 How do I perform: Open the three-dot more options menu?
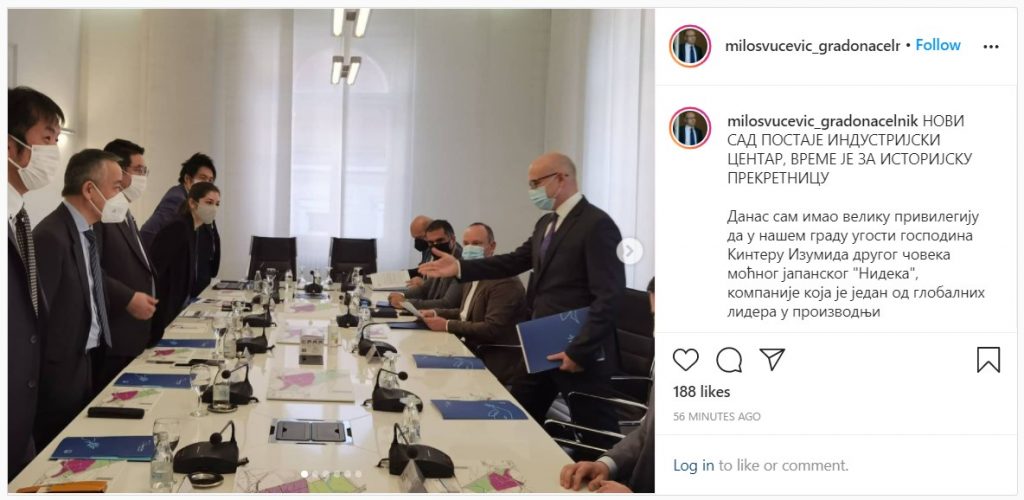991,46
